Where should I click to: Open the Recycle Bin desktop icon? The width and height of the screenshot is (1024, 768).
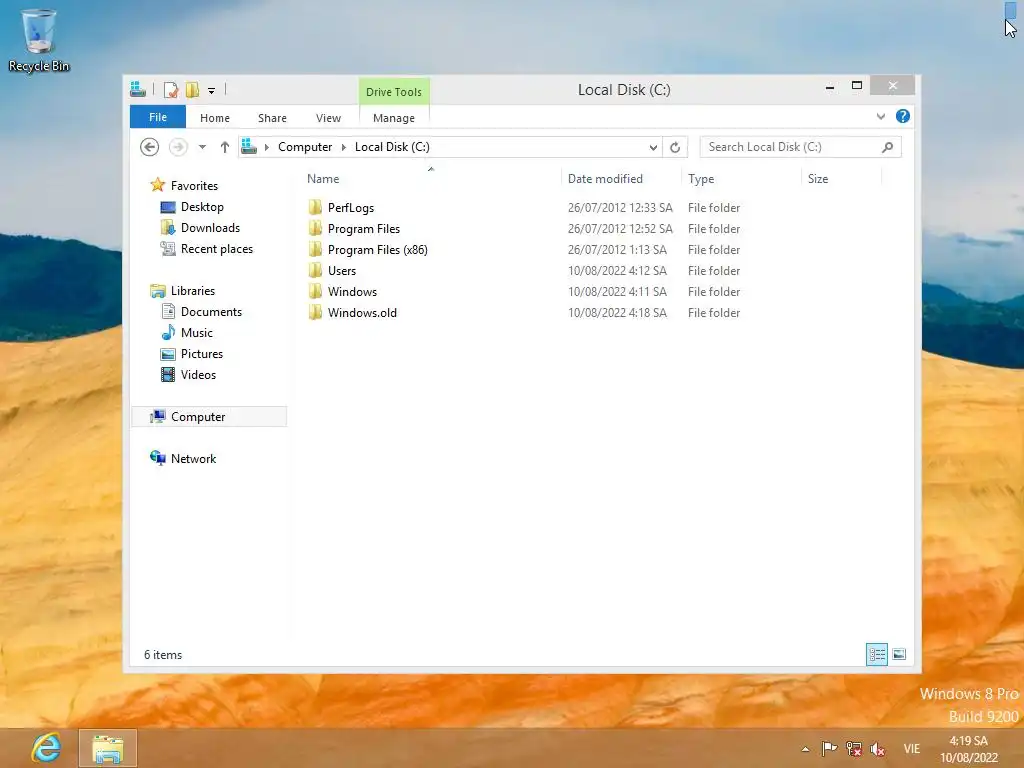point(39,40)
